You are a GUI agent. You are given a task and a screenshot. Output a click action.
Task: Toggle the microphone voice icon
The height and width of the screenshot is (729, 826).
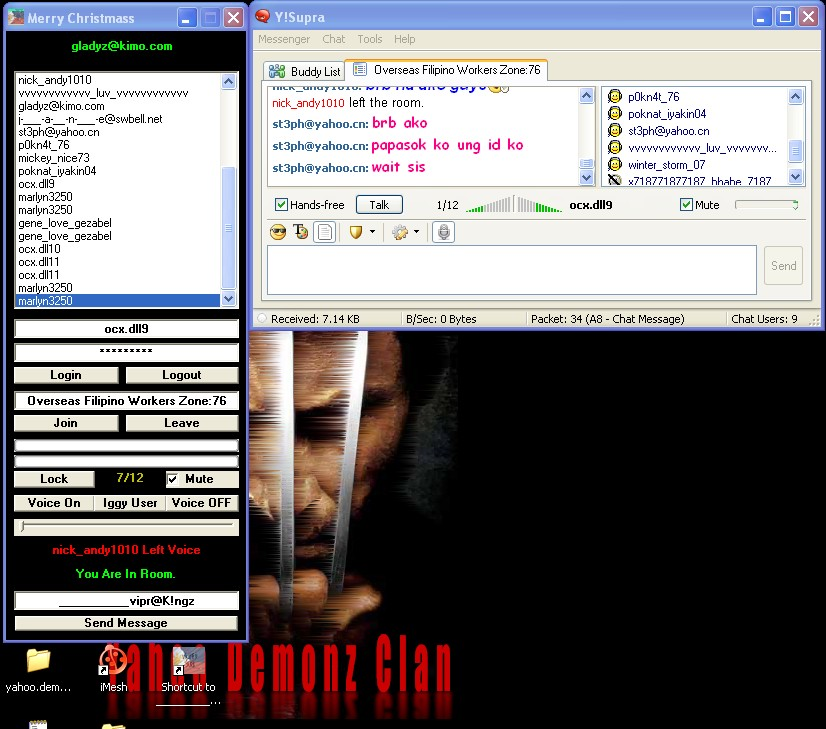444,232
